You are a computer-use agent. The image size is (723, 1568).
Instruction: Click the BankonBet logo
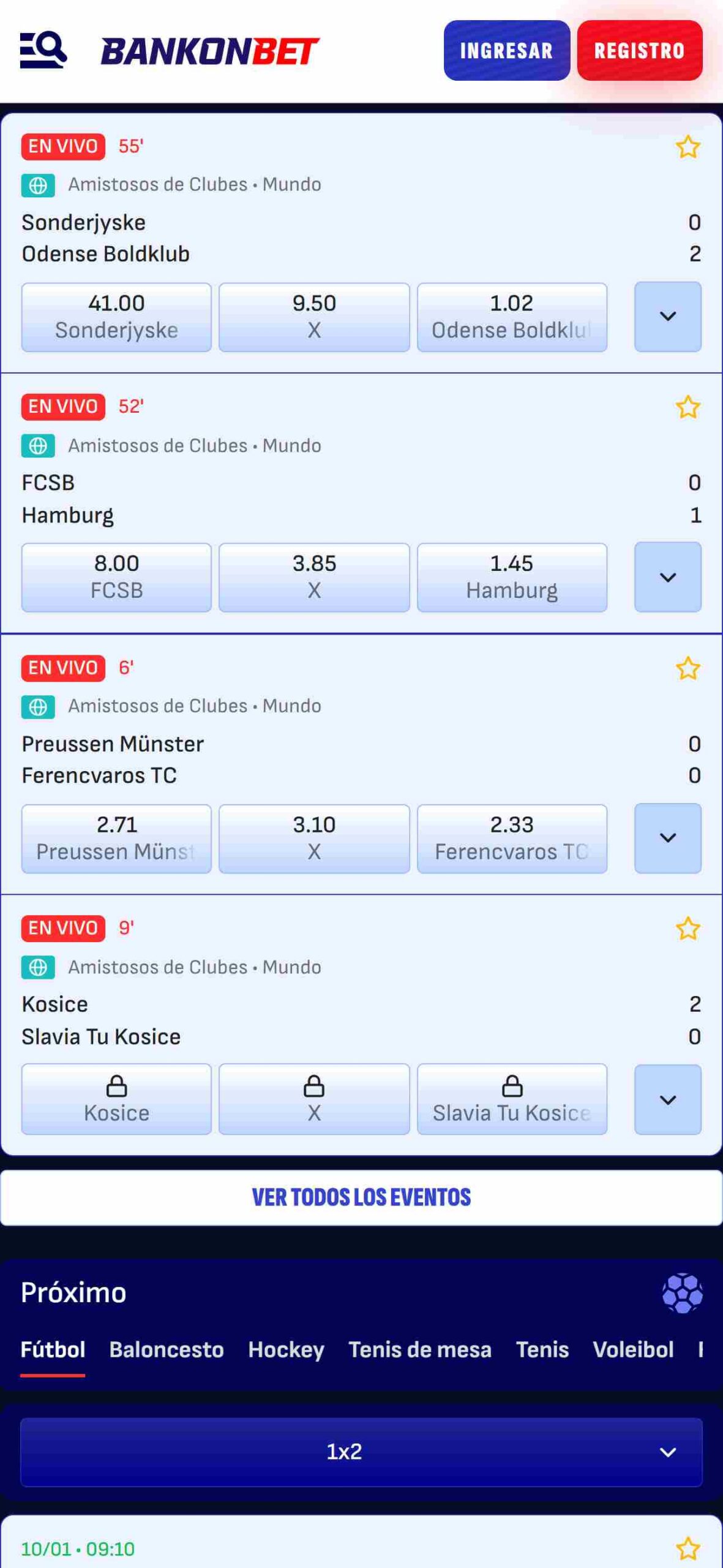tap(210, 51)
